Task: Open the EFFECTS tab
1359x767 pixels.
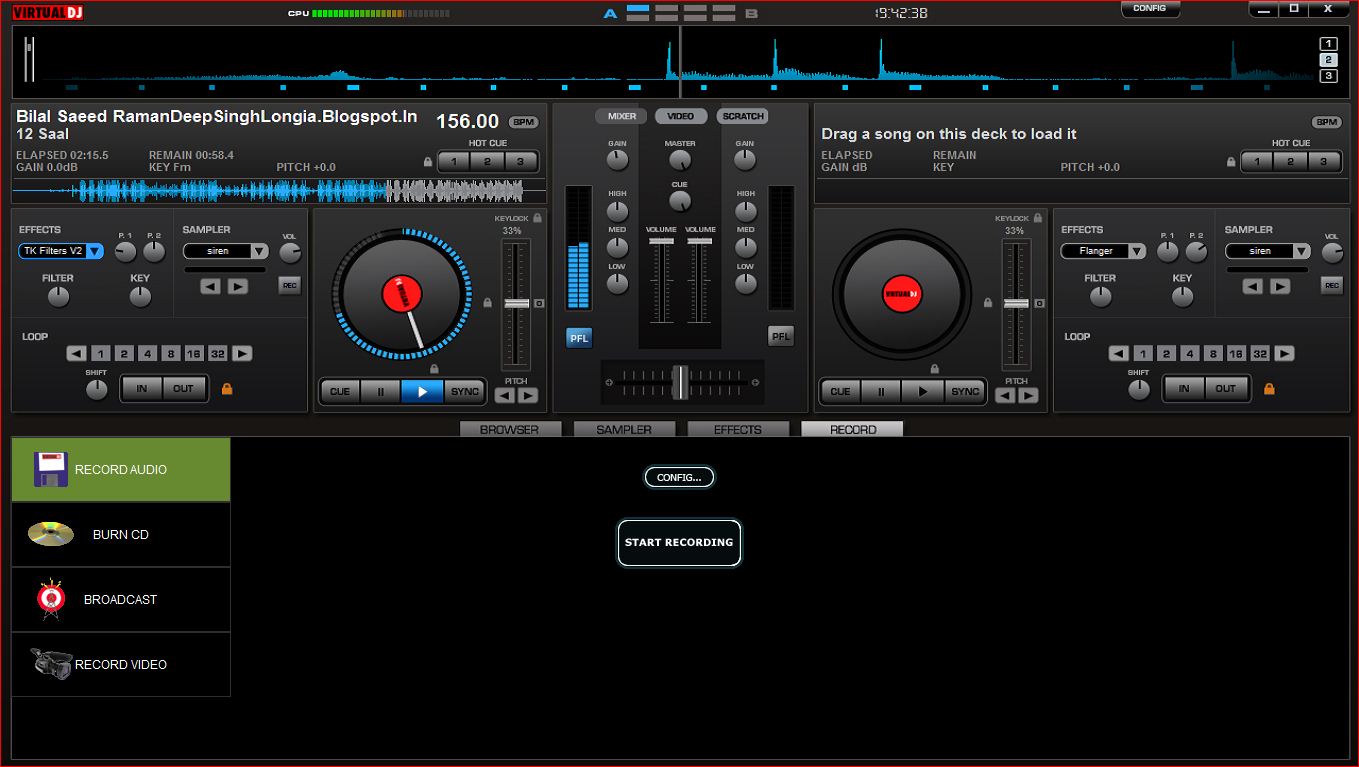Action: (x=738, y=429)
